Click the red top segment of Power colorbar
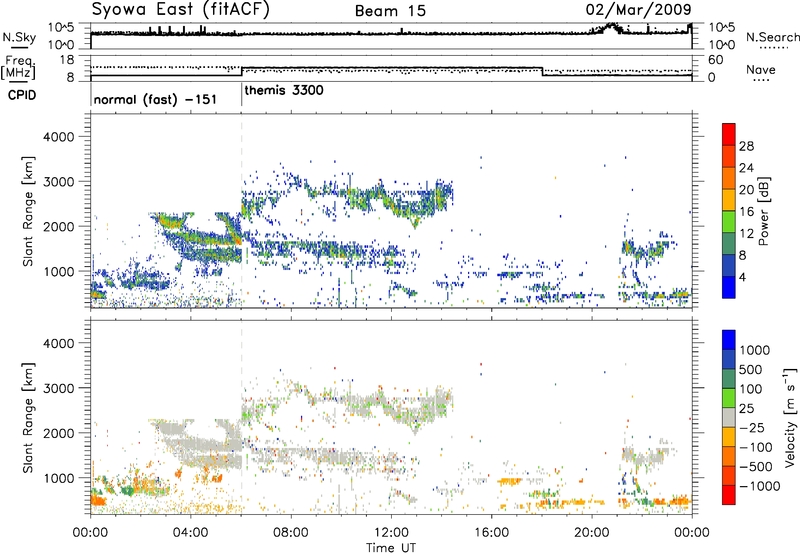The width and height of the screenshot is (800, 554). (729, 134)
